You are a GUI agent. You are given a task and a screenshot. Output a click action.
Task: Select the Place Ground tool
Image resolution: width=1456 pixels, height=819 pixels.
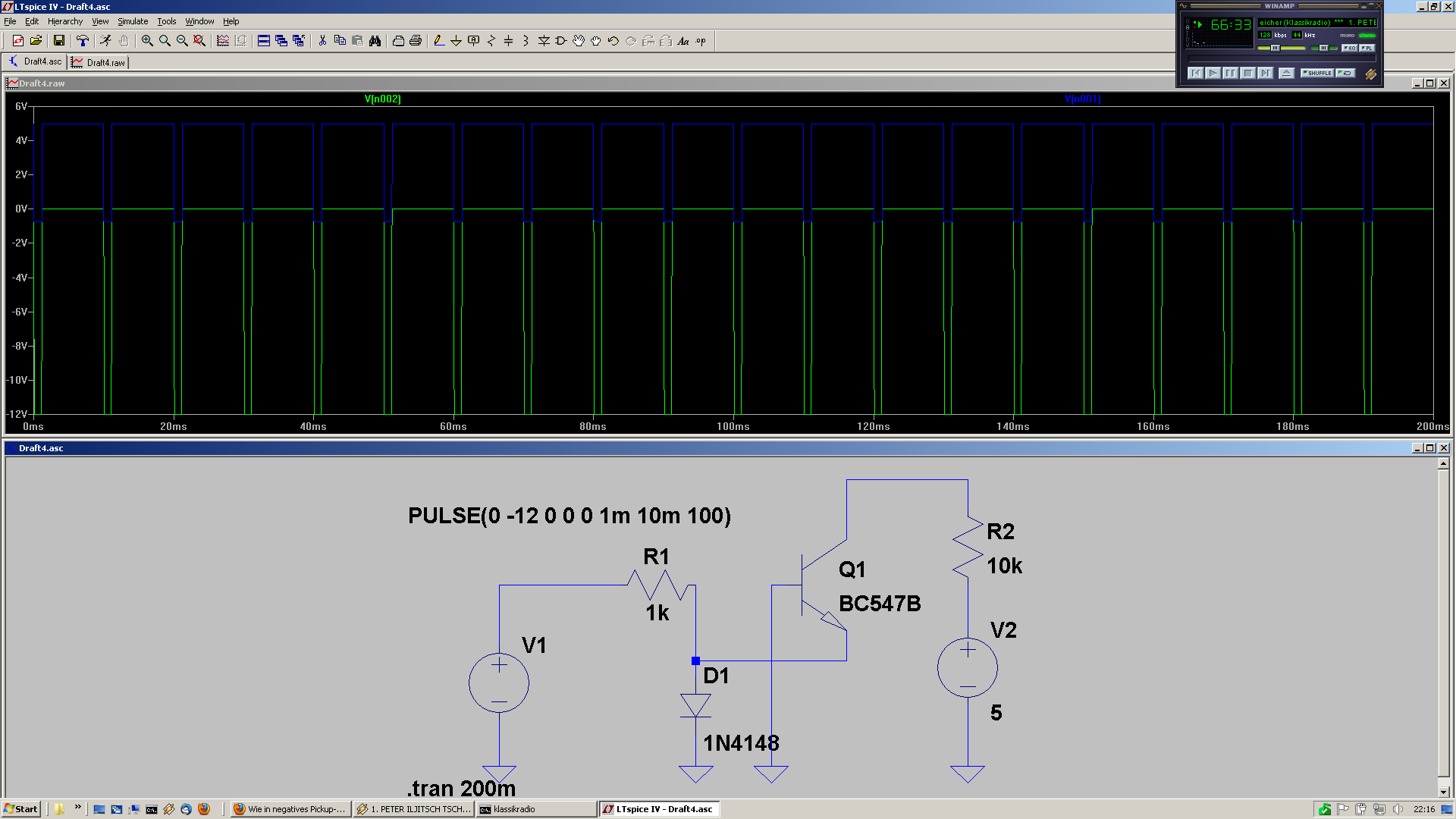point(456,41)
